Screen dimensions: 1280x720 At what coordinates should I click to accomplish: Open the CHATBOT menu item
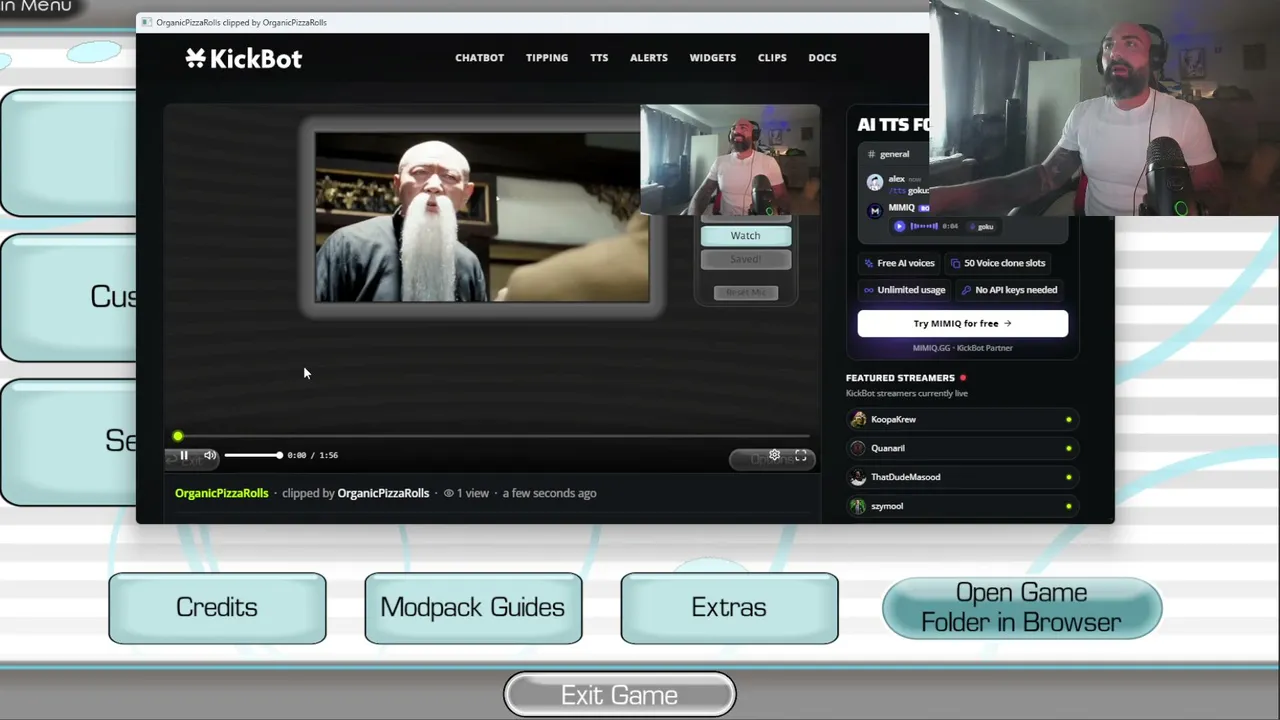coord(480,57)
